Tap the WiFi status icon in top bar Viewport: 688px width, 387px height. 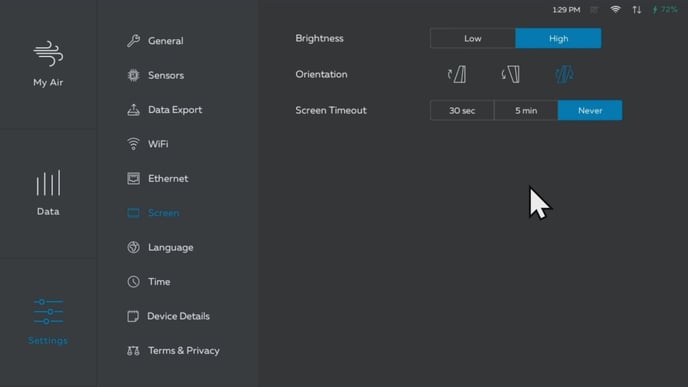click(616, 10)
